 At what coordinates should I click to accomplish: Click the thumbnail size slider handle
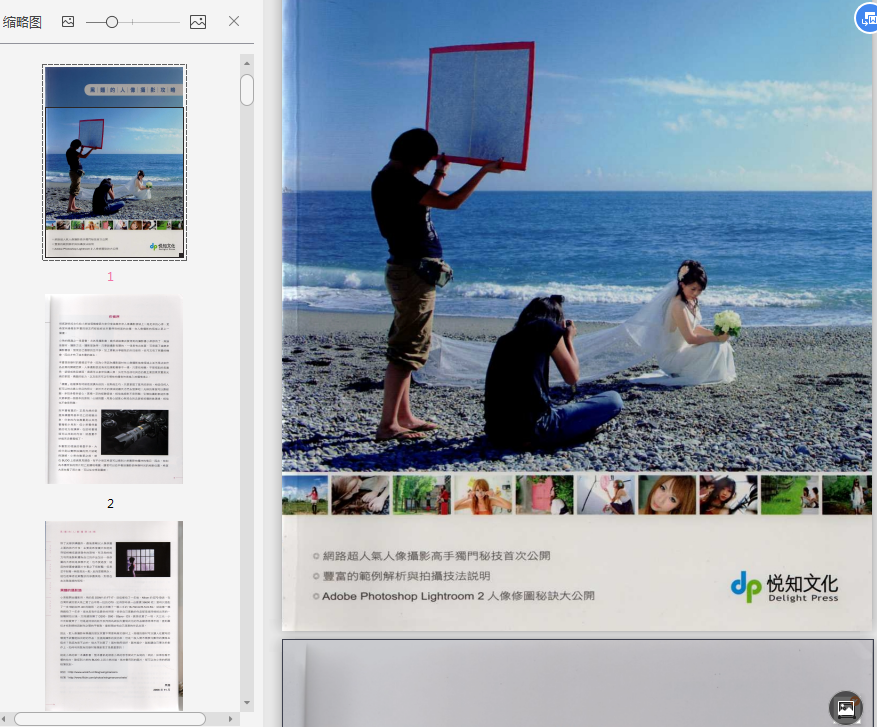[x=112, y=22]
